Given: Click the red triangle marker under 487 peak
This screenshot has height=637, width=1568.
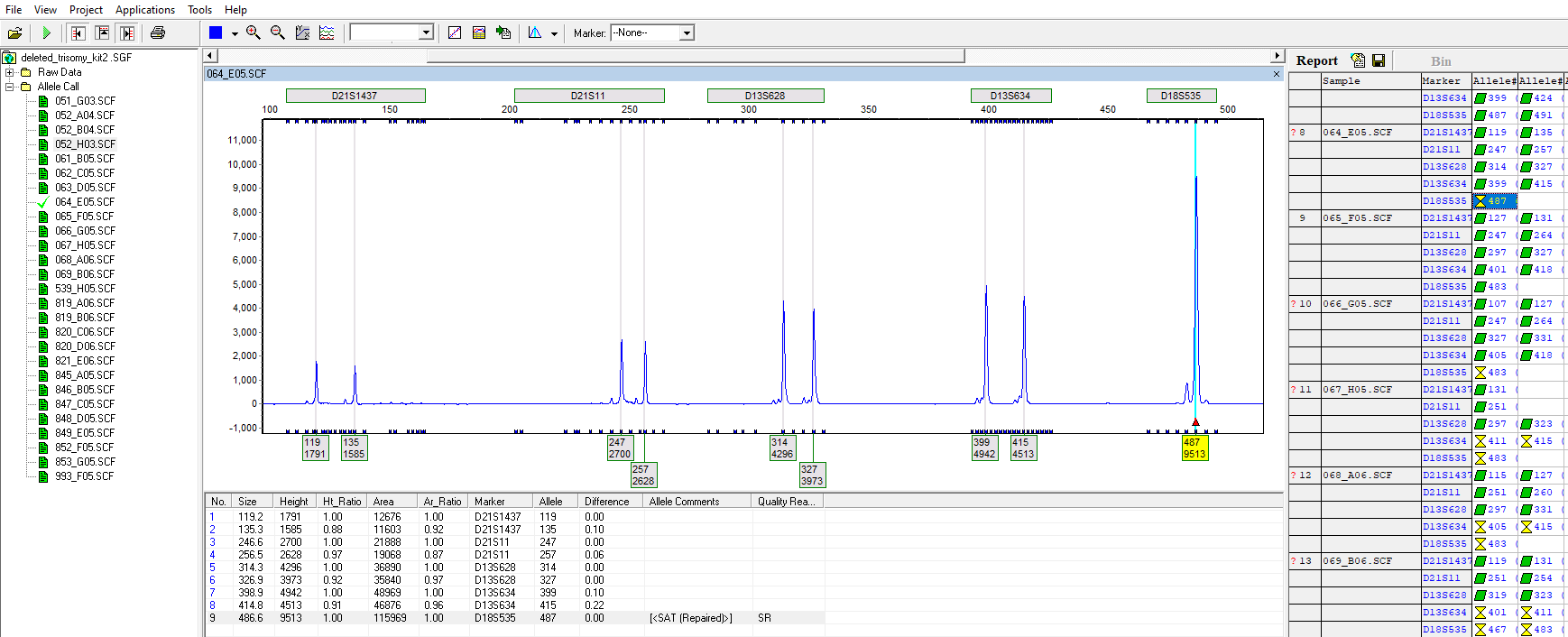Looking at the screenshot, I should coord(1195,422).
